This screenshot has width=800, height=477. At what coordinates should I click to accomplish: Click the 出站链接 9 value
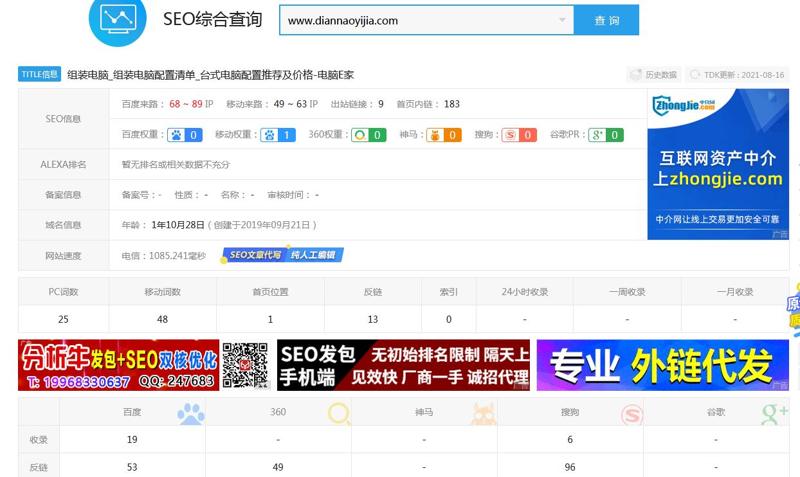[381, 104]
